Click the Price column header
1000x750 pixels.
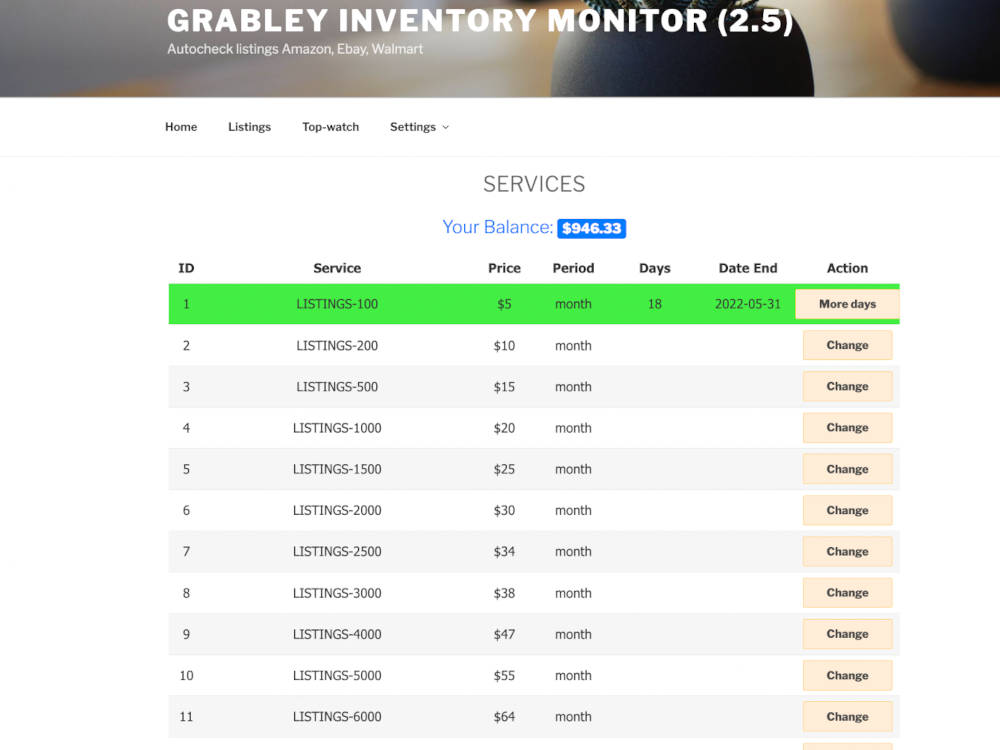pos(504,268)
